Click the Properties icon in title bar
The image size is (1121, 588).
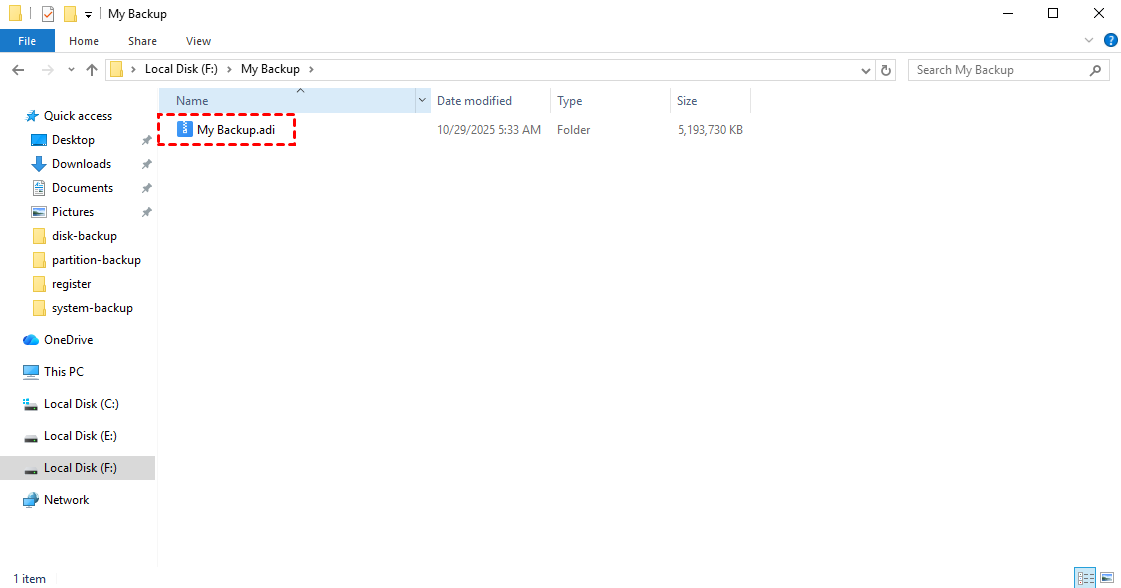tap(47, 14)
